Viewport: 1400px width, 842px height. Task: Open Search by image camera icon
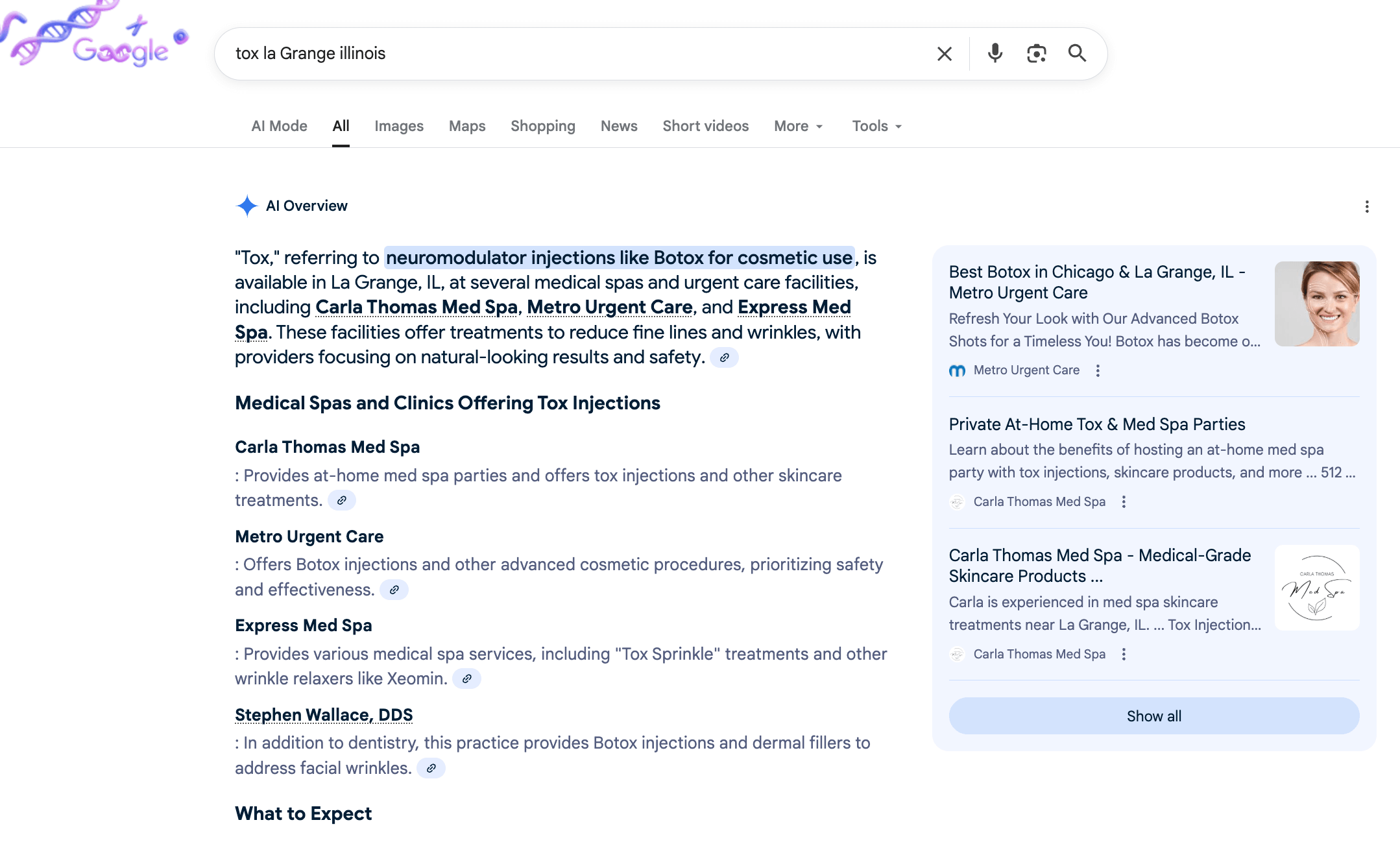[x=1036, y=53]
